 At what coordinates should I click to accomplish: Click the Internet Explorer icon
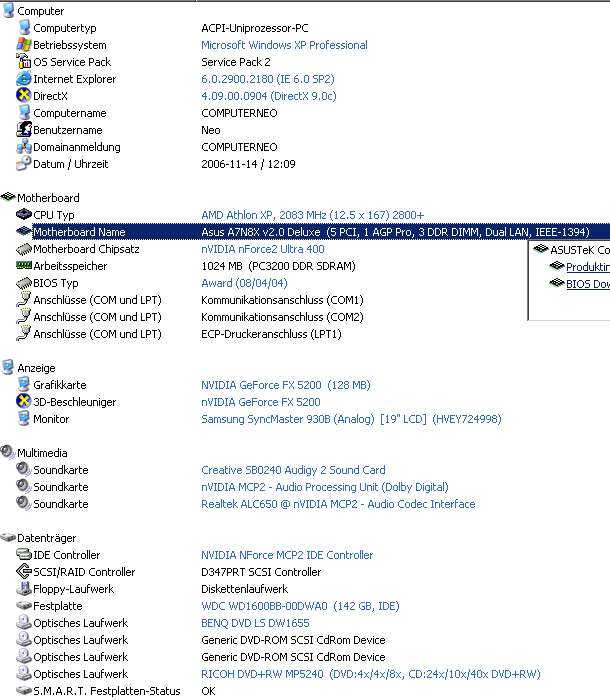coord(24,79)
